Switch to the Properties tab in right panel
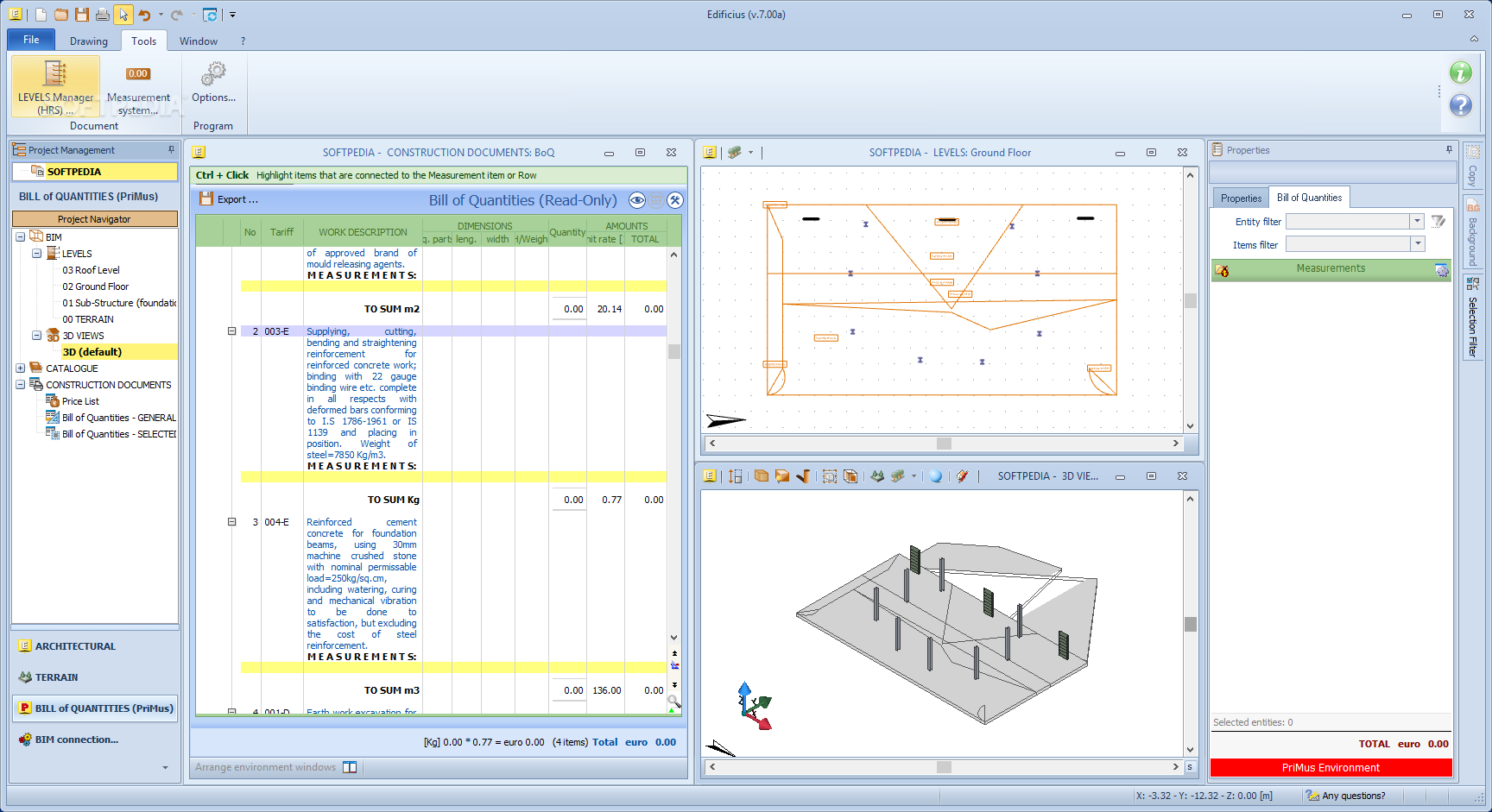Viewport: 1492px width, 812px height. coord(1241,198)
